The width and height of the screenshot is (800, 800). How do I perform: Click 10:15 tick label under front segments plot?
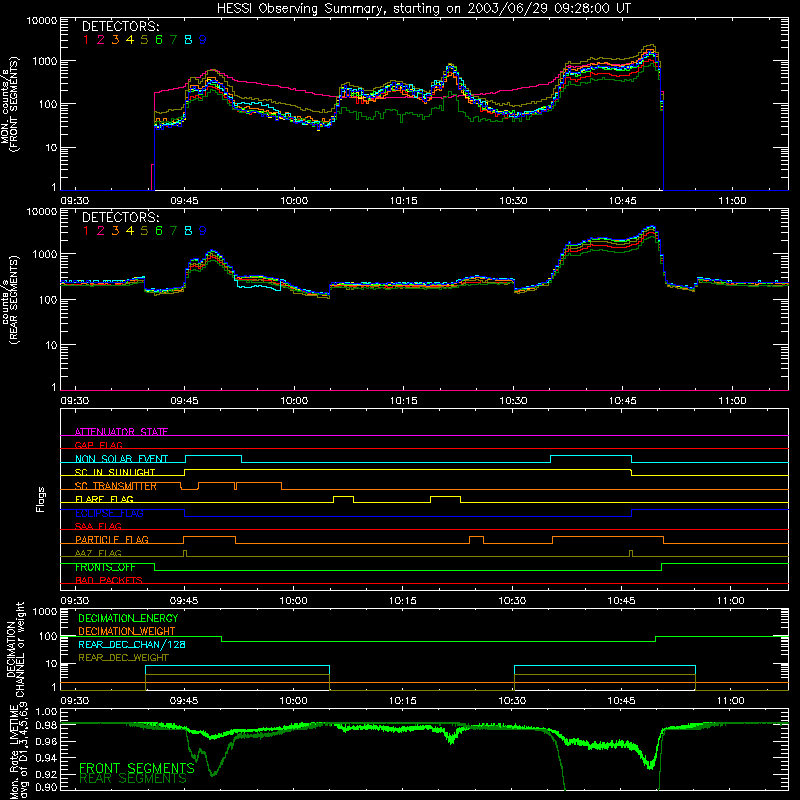point(403,201)
